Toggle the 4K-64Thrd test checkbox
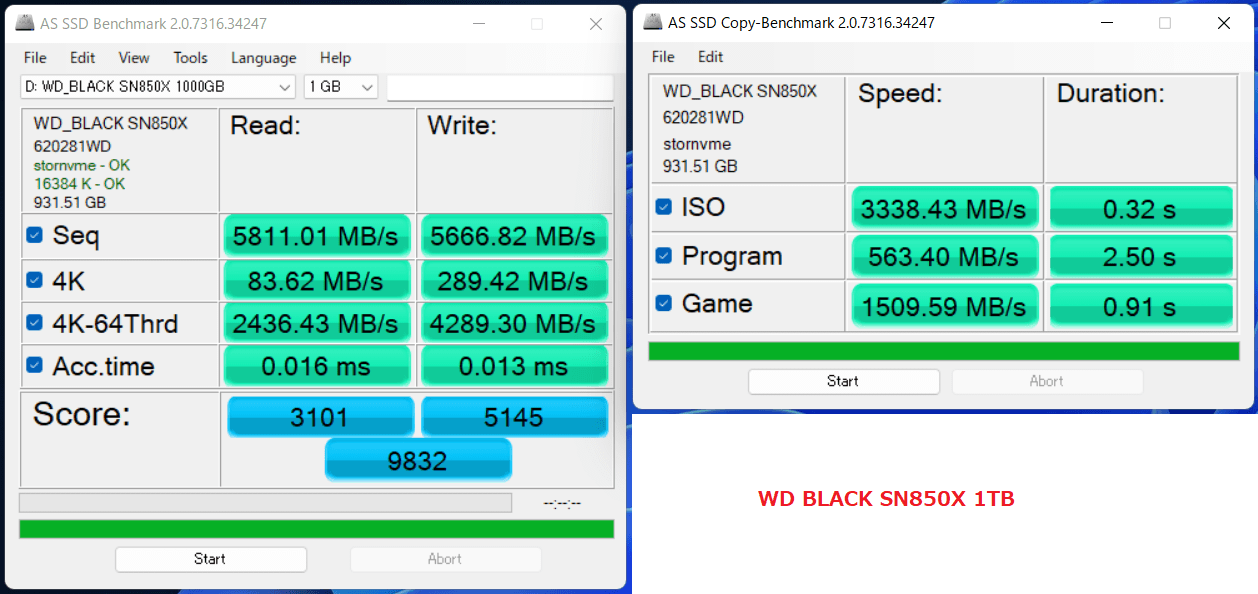1258x594 pixels. [x=35, y=323]
